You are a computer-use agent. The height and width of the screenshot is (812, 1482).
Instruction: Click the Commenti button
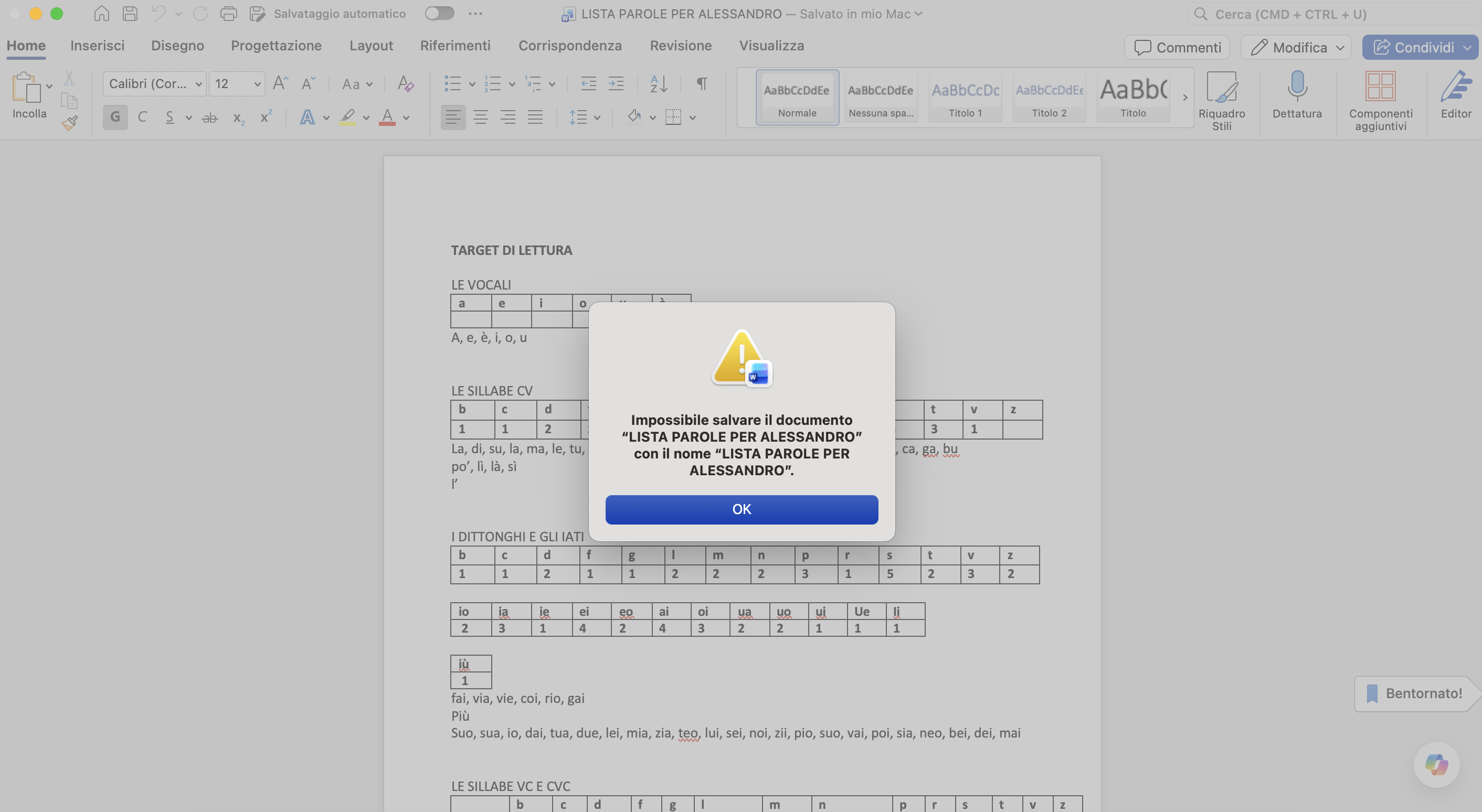point(1177,47)
